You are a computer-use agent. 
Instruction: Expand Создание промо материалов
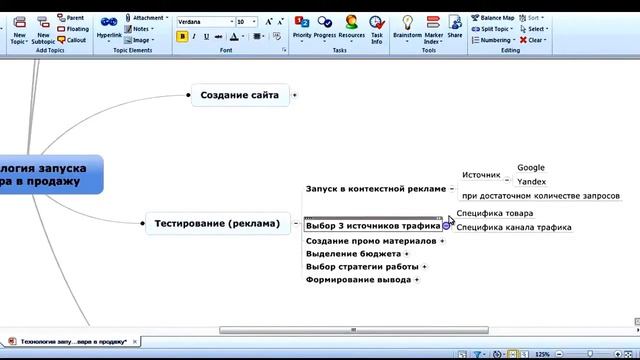coord(442,241)
